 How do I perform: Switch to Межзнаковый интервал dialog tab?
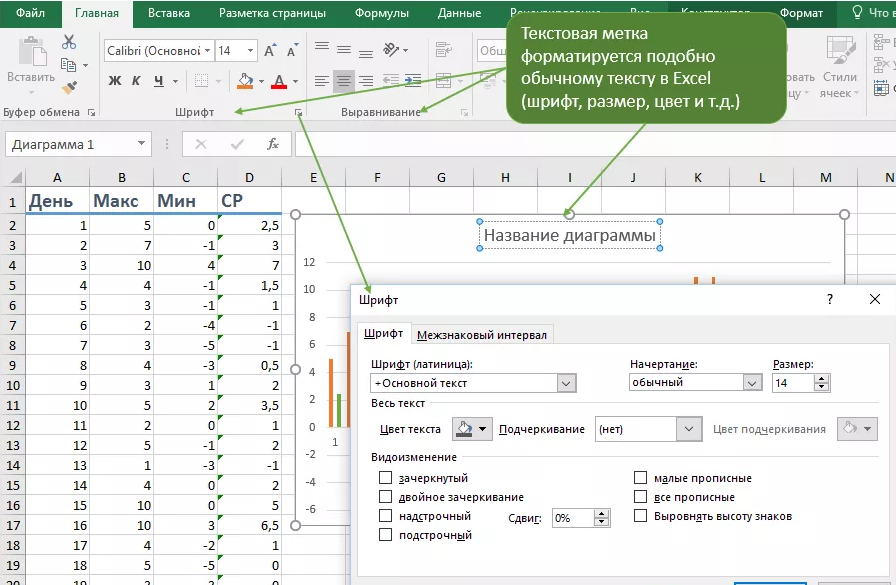point(482,335)
